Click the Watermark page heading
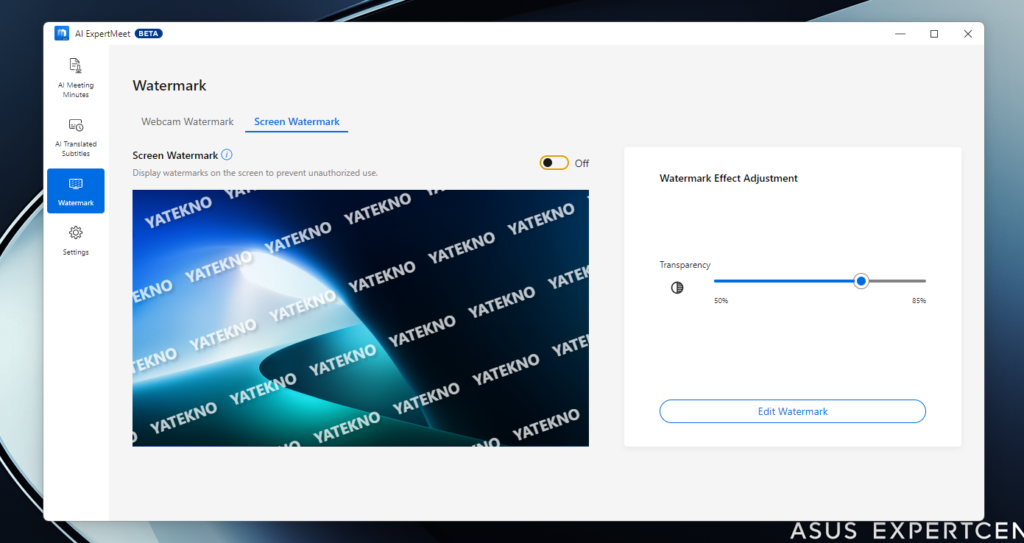Screen dimensions: 1024x543 (x=169, y=86)
